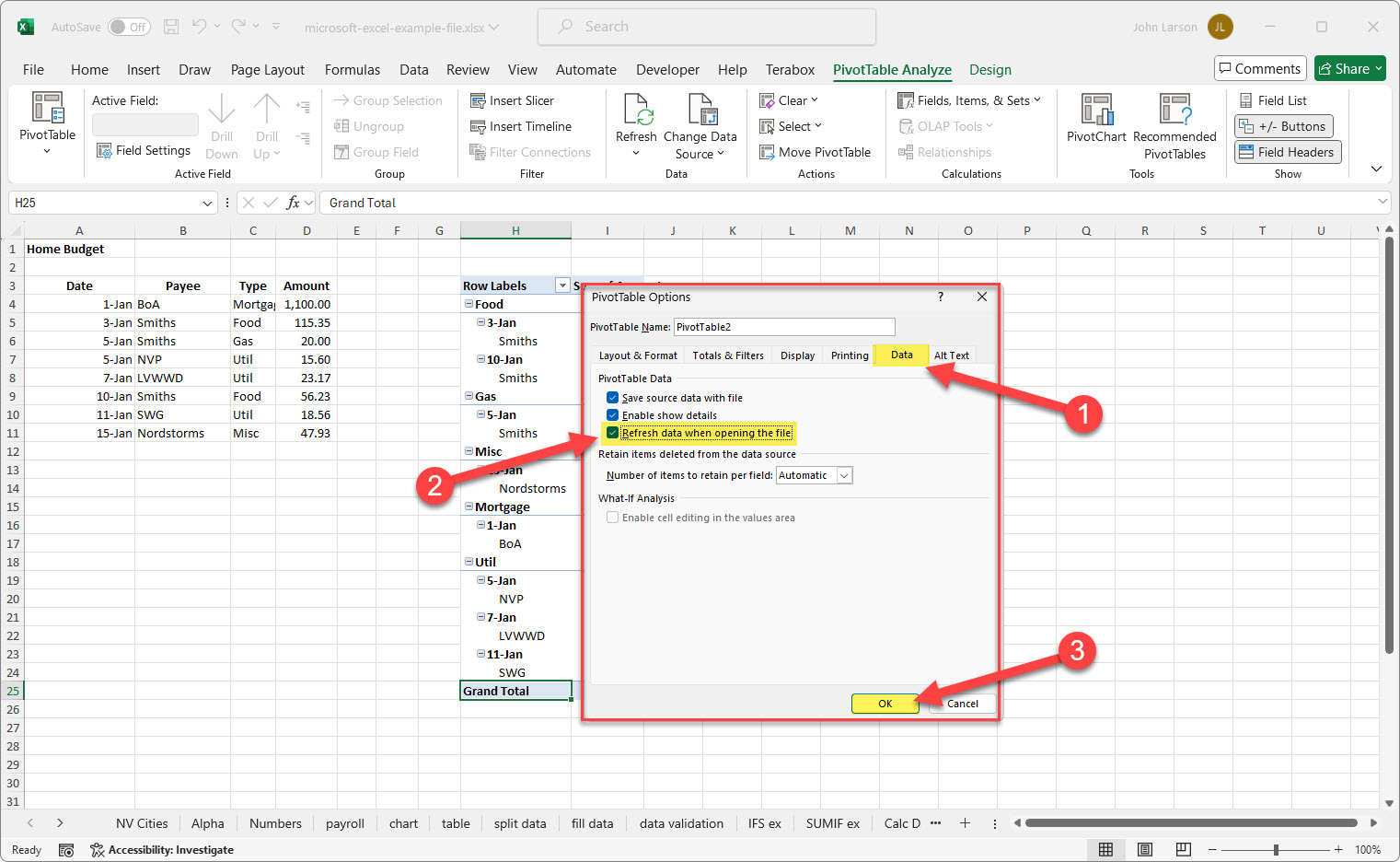Open the Design ribbon tab

pyautogui.click(x=990, y=69)
